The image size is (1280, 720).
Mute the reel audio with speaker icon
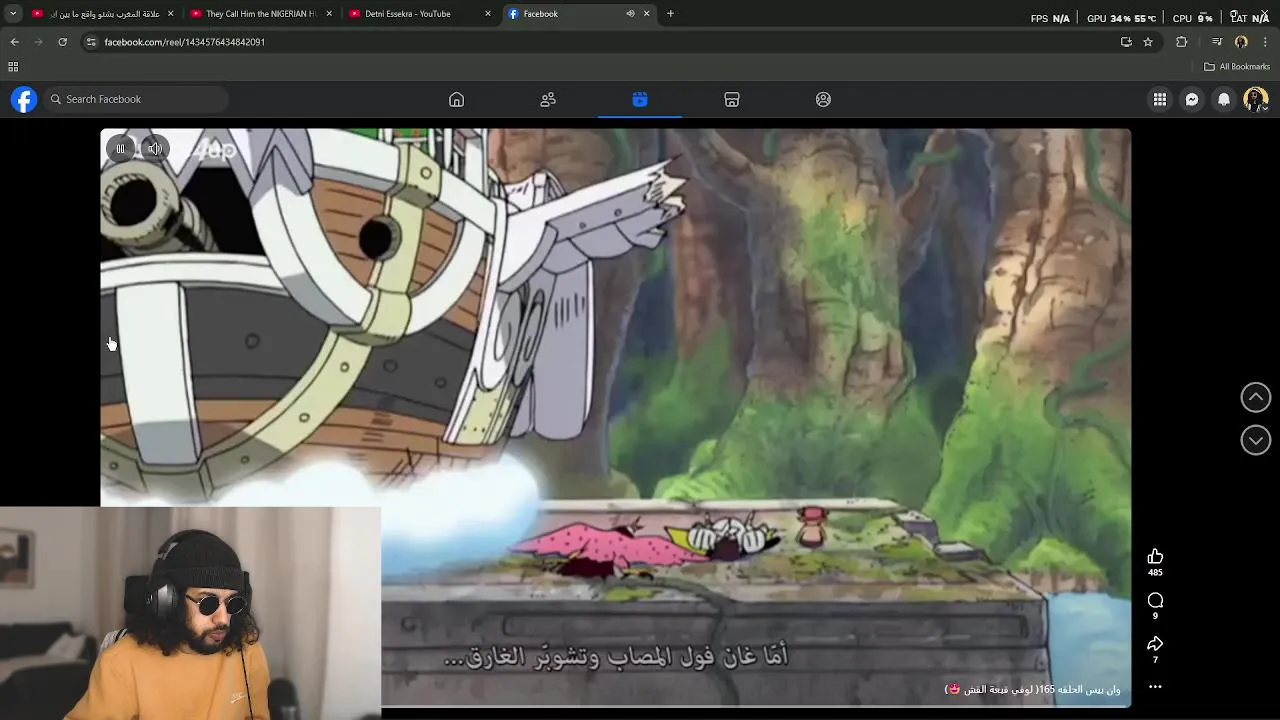click(x=155, y=149)
